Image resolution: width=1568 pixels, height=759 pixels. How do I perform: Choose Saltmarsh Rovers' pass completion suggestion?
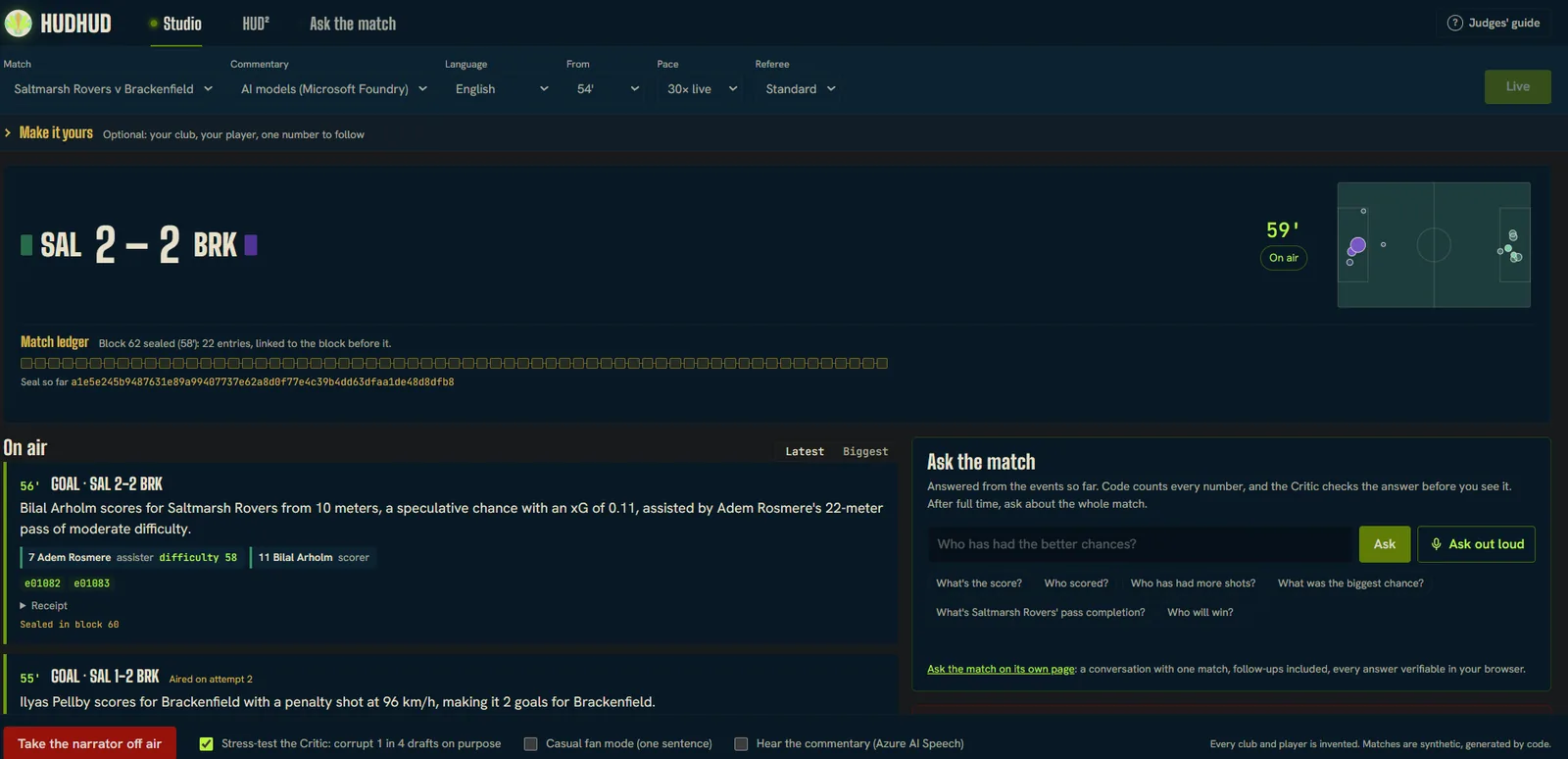pos(1040,613)
